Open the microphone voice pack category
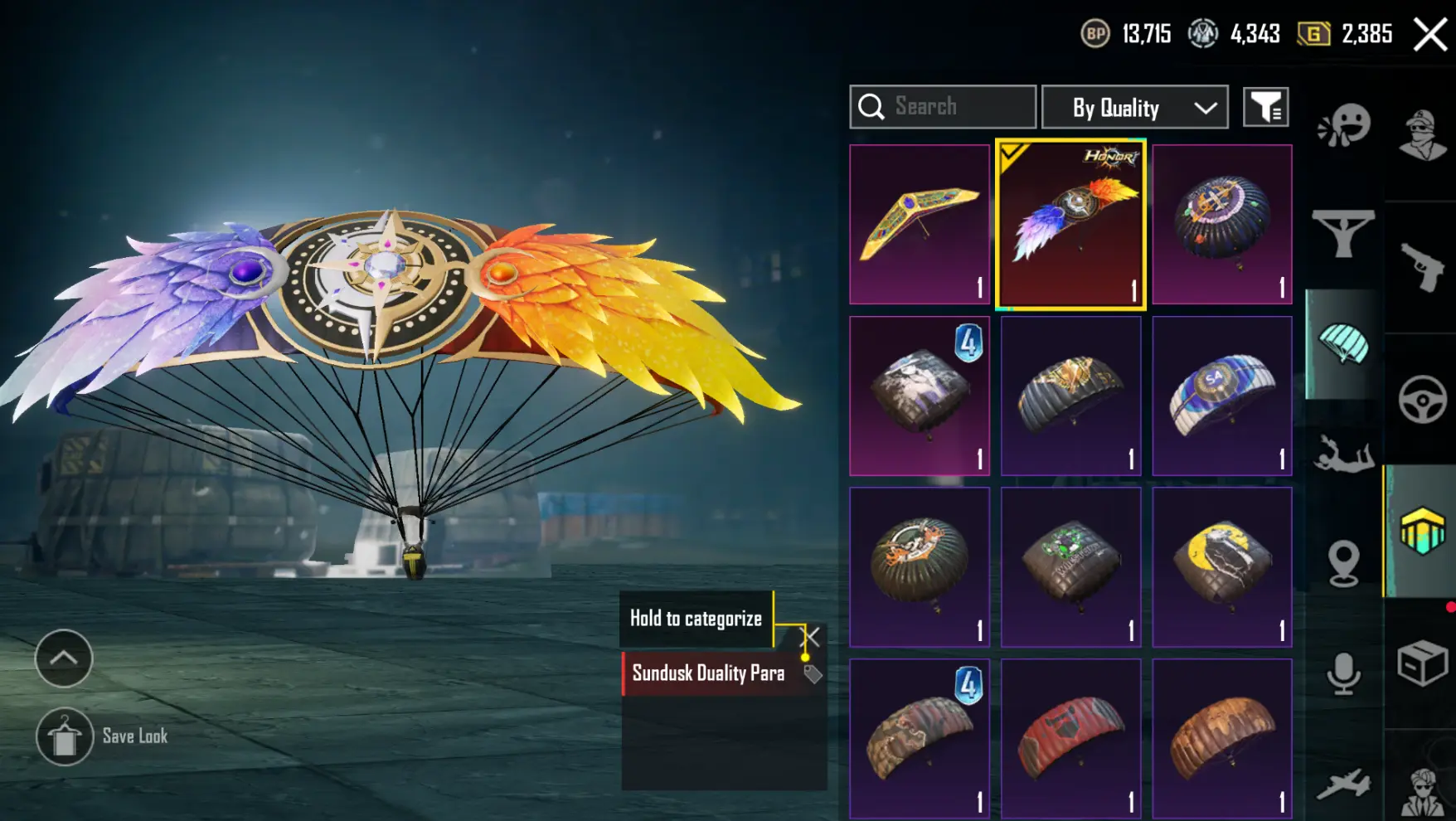Viewport: 1456px width, 821px height. pos(1343,673)
